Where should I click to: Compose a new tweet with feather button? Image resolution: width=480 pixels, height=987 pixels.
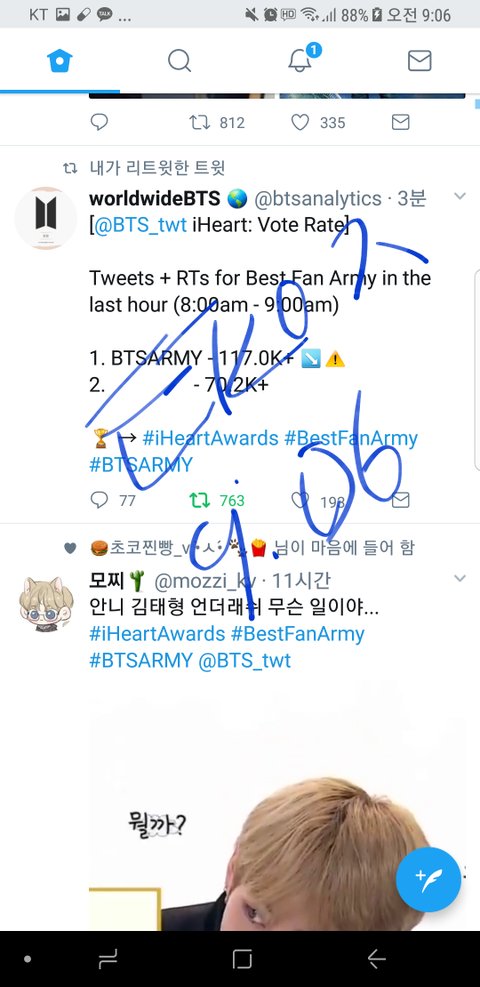pyautogui.click(x=428, y=879)
